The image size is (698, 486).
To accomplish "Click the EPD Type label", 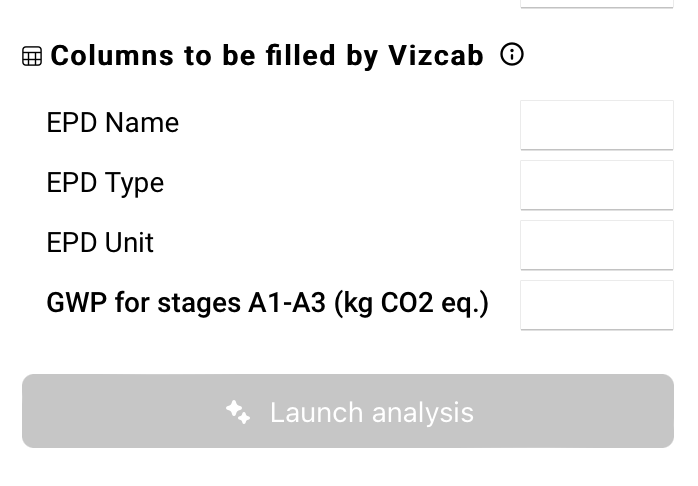I will [x=105, y=183].
